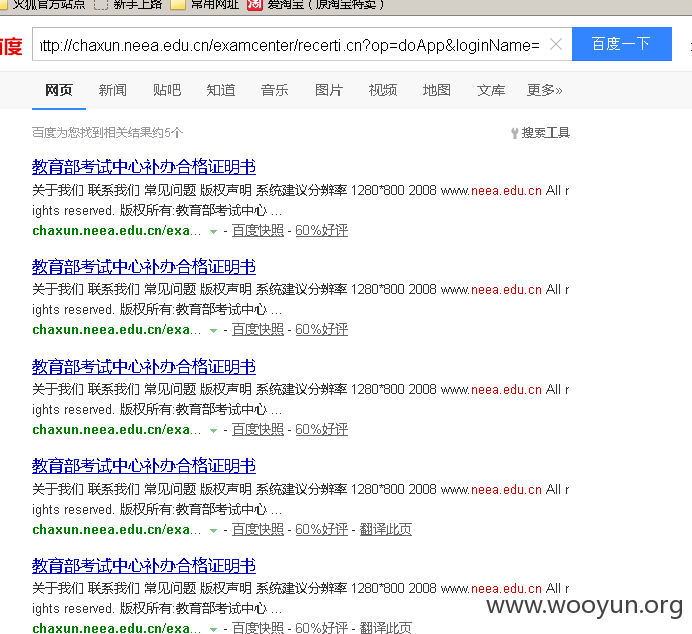Viewport: 692px width, 634px height.
Task: Clear the search box with the X icon
Action: pos(556,44)
